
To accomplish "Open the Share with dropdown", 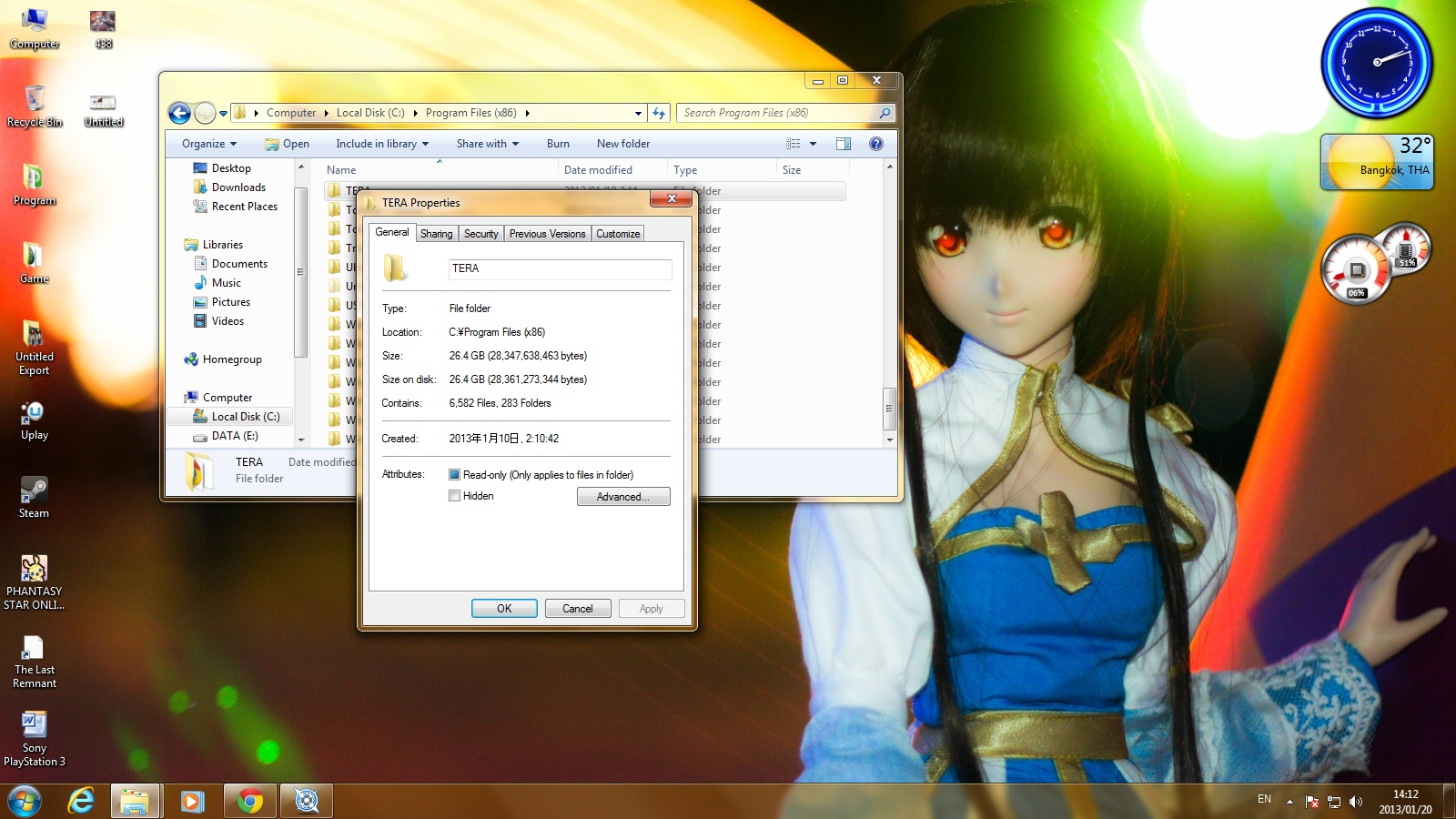I will click(x=488, y=144).
